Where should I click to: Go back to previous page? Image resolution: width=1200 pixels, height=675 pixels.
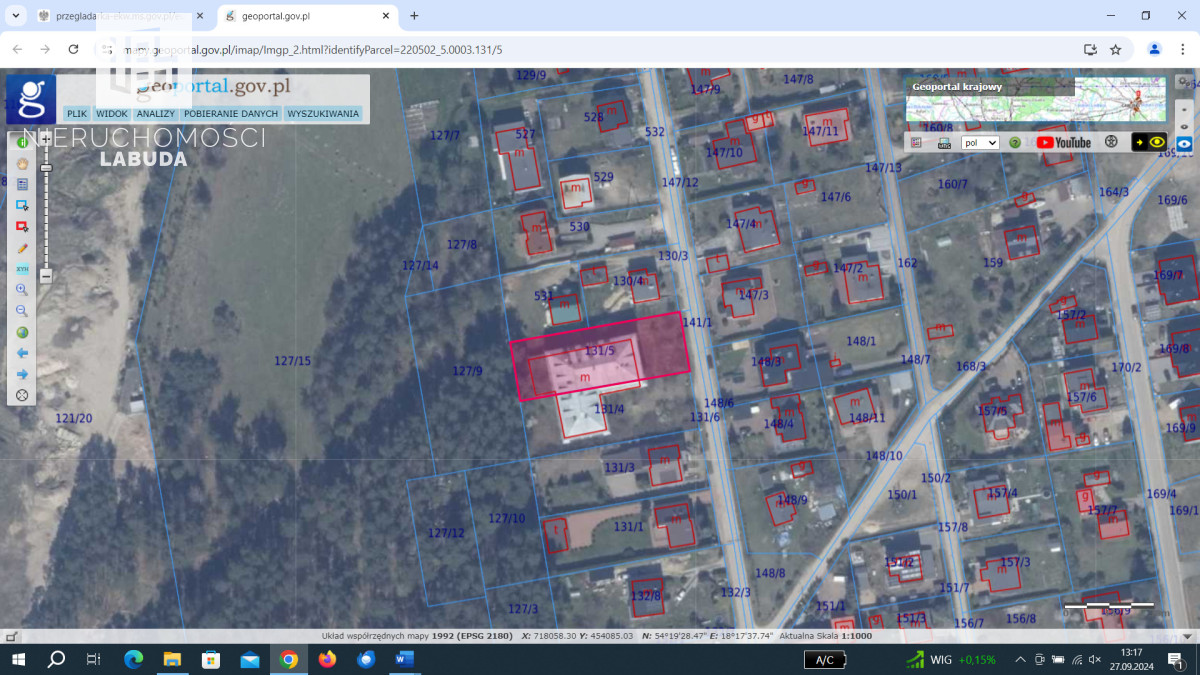[17, 49]
